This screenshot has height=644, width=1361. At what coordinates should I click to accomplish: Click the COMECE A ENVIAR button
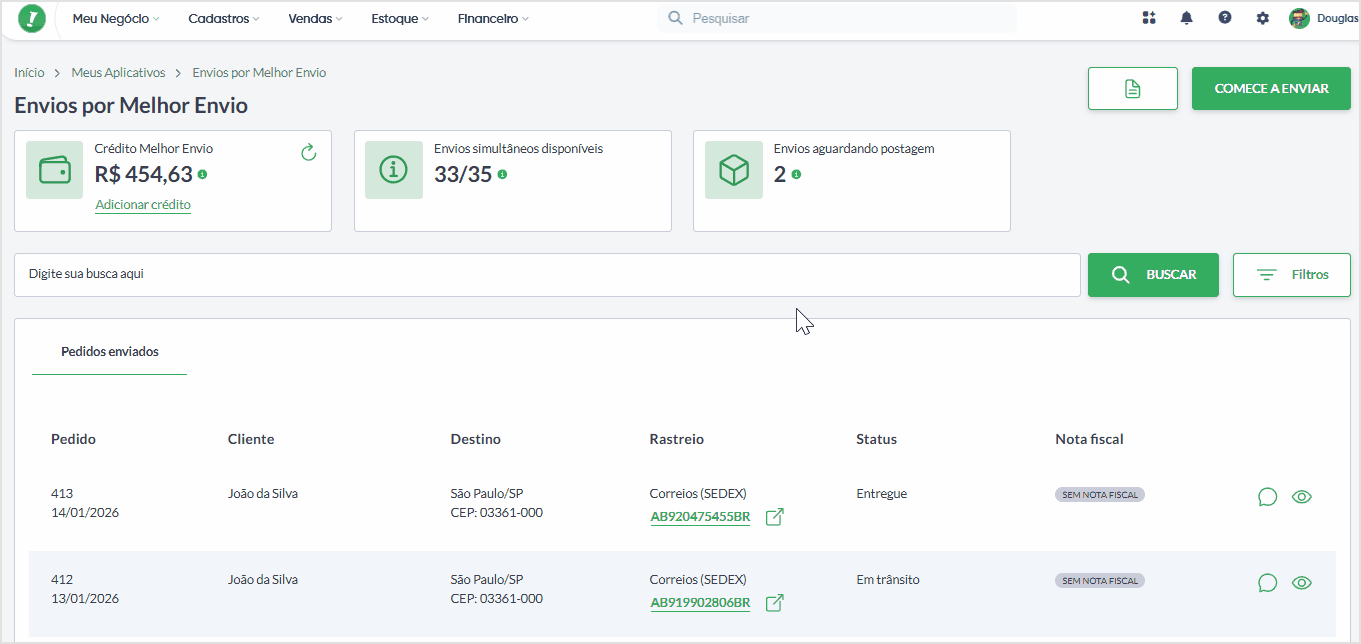tap(1271, 88)
